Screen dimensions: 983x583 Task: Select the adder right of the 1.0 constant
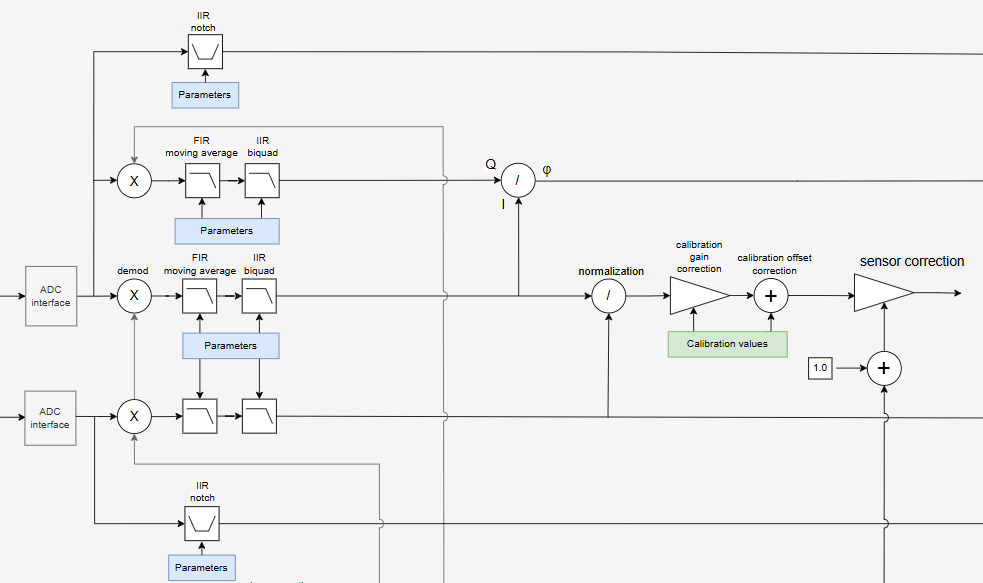883,368
